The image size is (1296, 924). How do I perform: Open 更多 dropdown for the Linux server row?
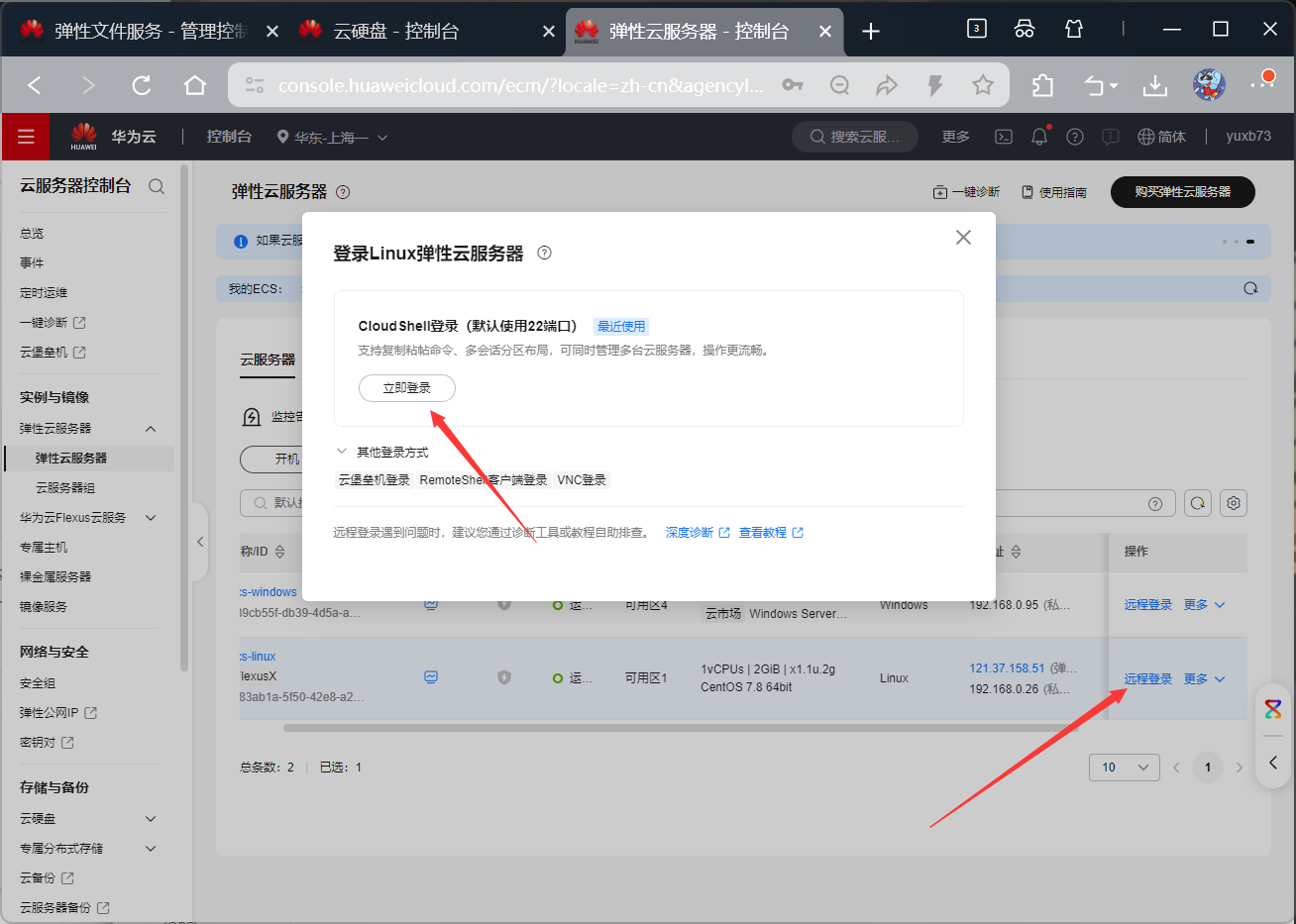[x=1204, y=679]
